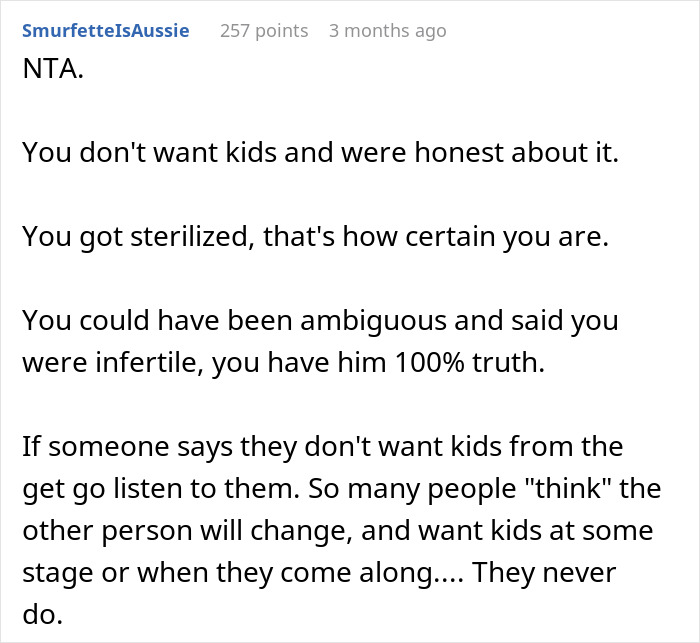Click the phrase that's how certain you are
This screenshot has height=643, width=700.
[436, 236]
